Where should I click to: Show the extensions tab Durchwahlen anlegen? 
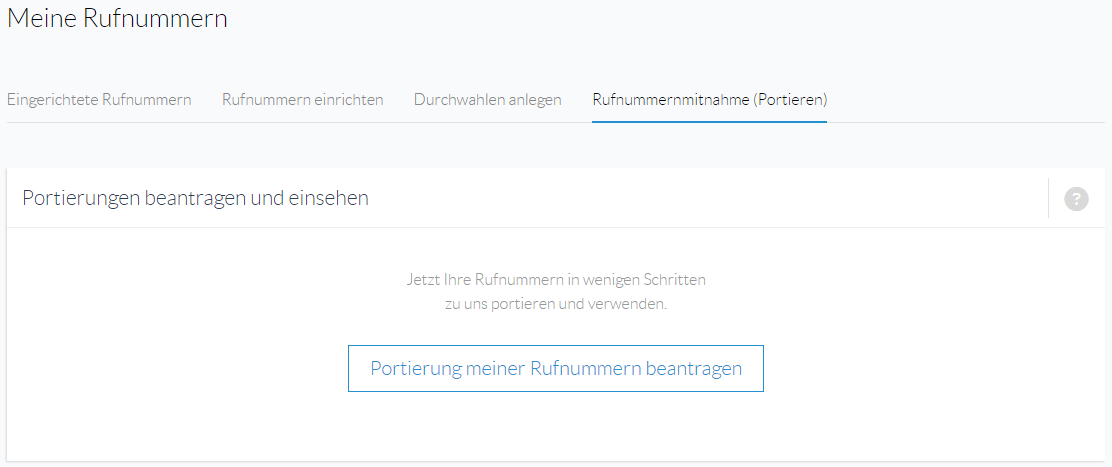pyautogui.click(x=488, y=99)
